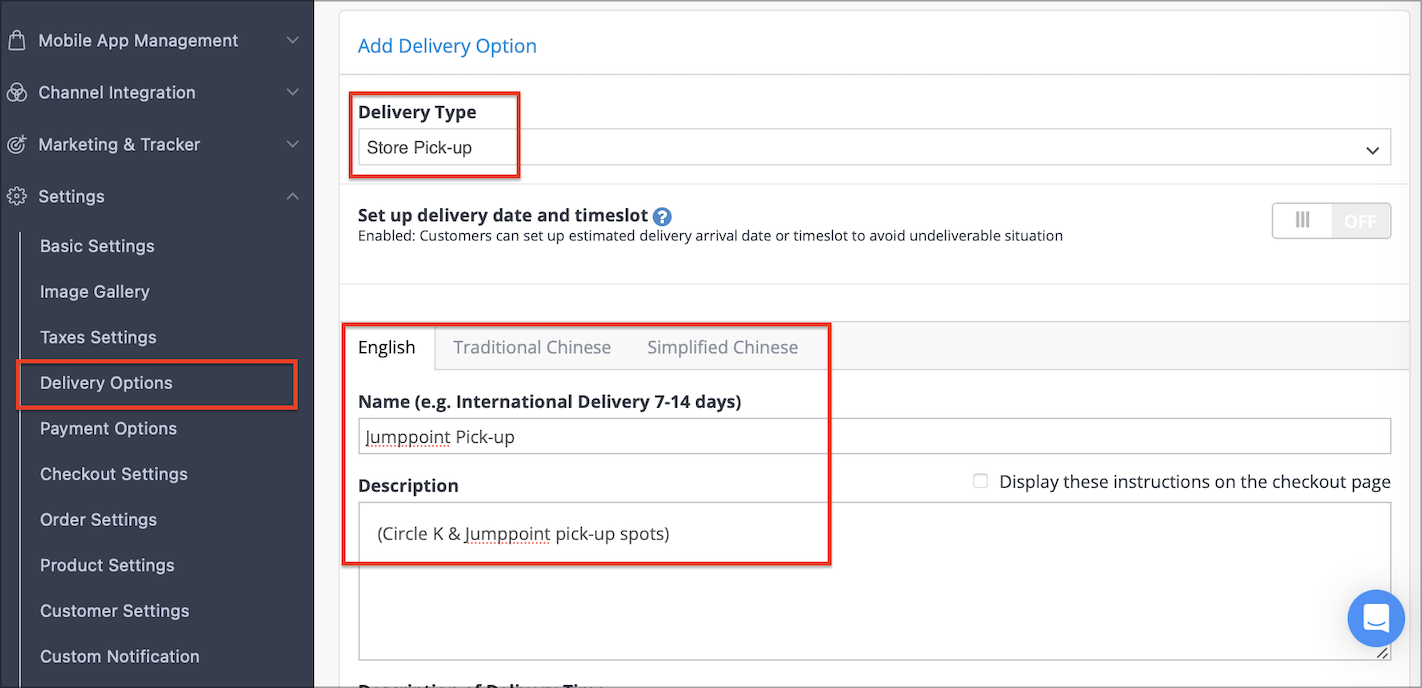Toggle delivery date and timeslot switch
1422x688 pixels.
click(x=1331, y=221)
